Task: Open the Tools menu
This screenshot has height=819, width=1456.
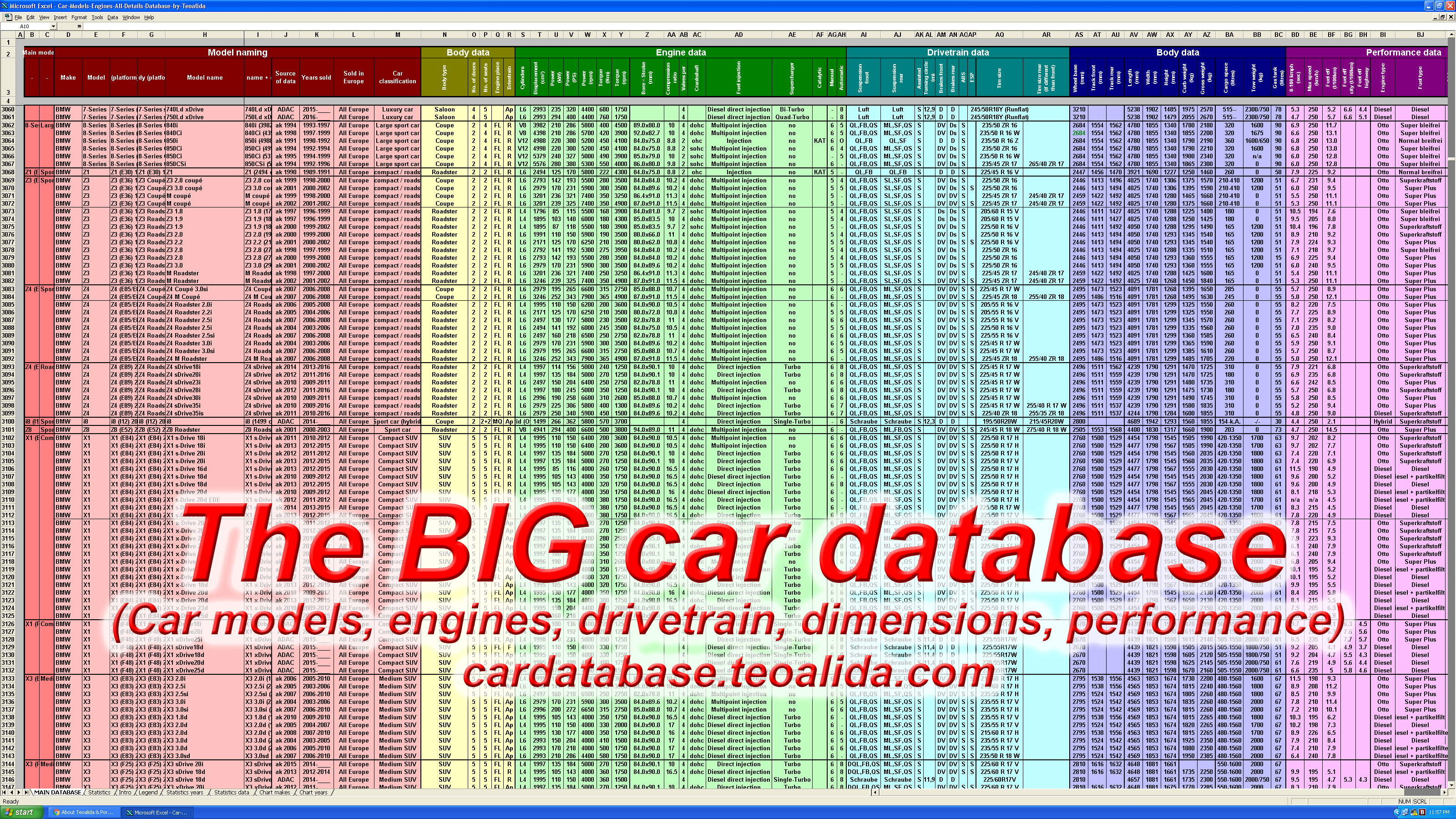Action: tap(97, 18)
